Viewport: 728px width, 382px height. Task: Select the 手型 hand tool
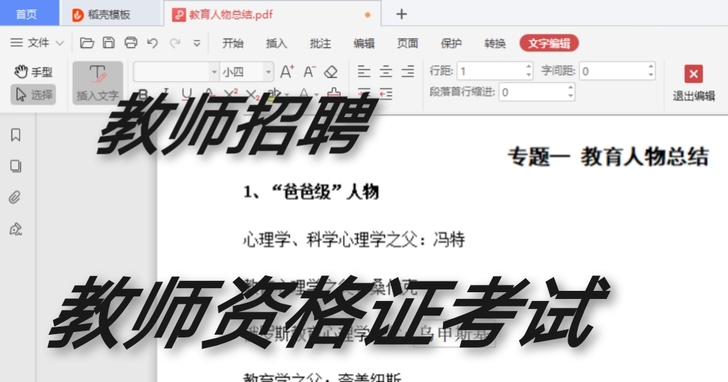[33, 72]
